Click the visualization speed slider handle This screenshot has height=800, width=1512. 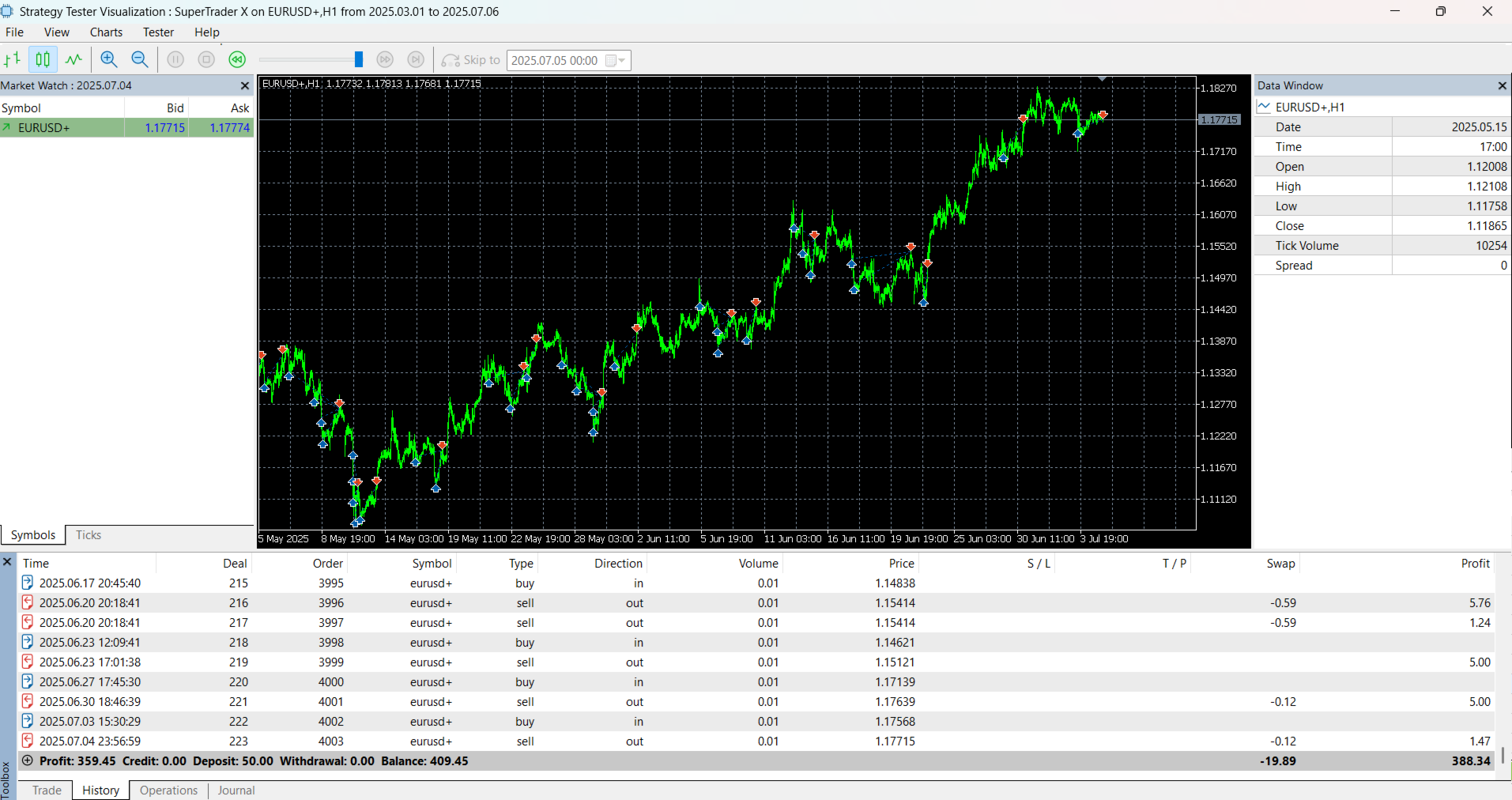(x=359, y=59)
